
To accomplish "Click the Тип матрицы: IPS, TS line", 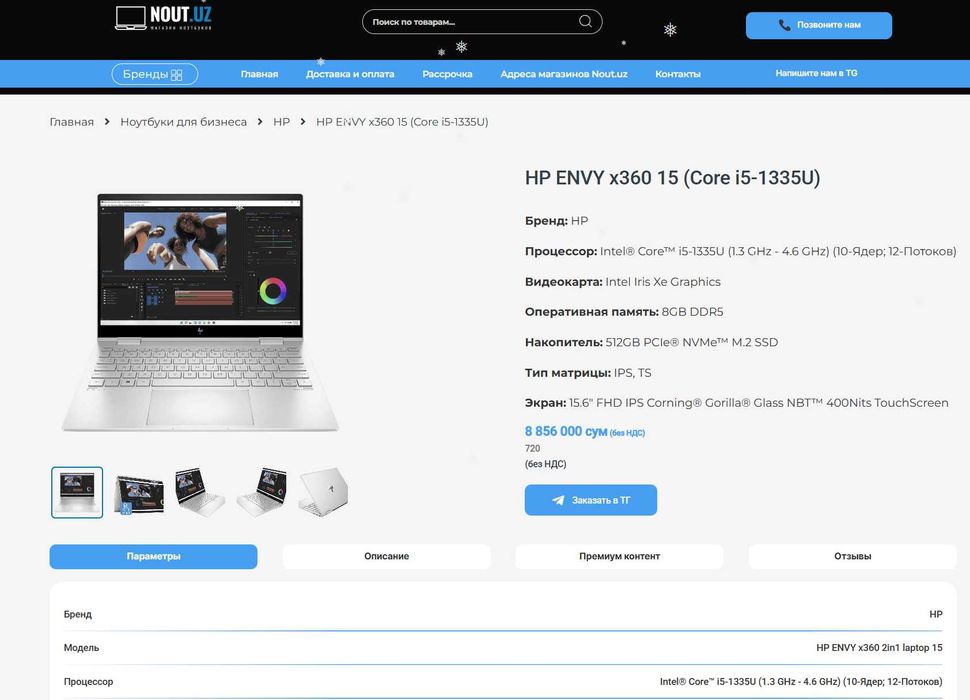I will (x=588, y=373).
